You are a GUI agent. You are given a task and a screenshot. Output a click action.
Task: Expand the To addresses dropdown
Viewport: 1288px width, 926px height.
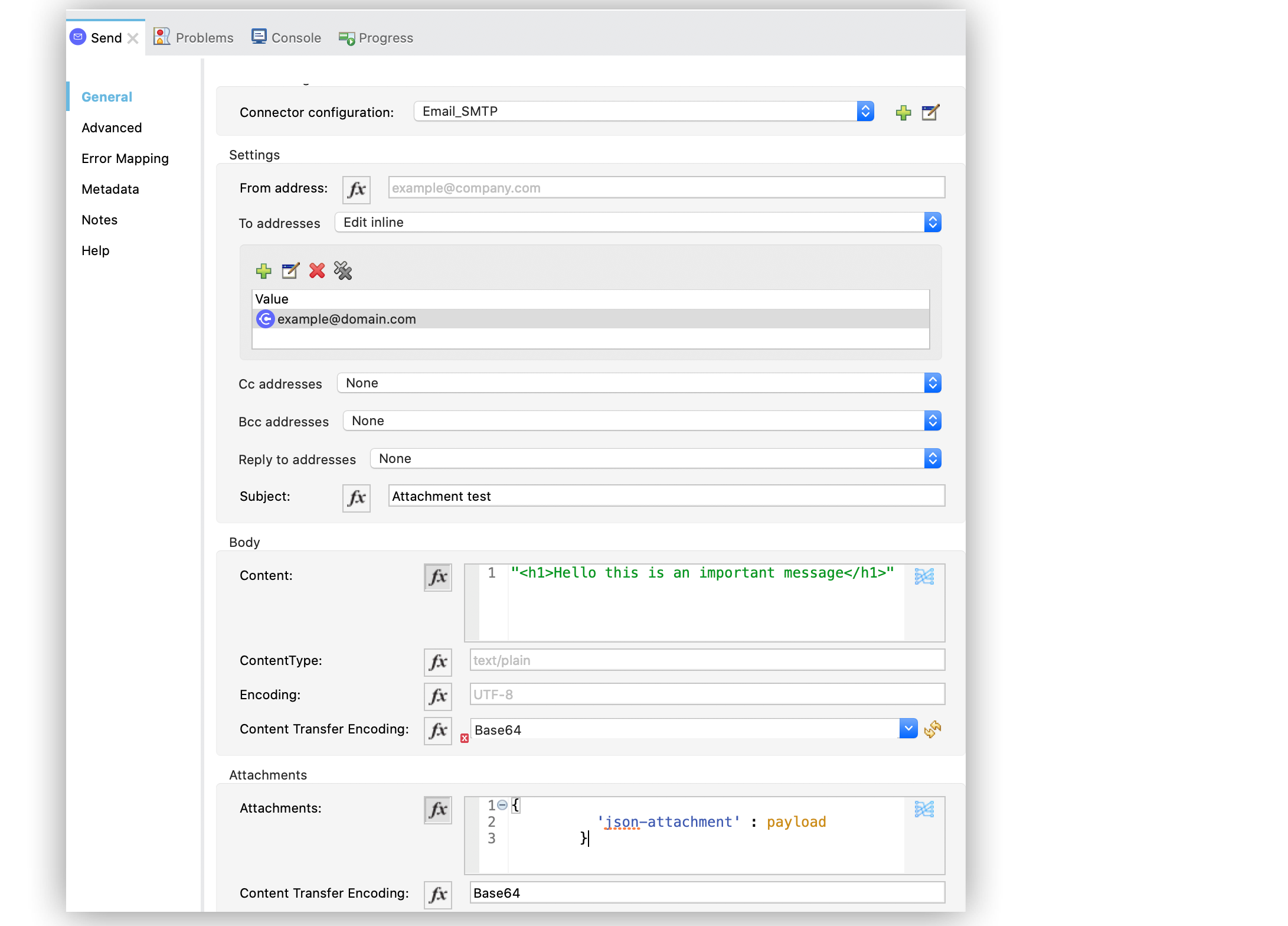(930, 222)
